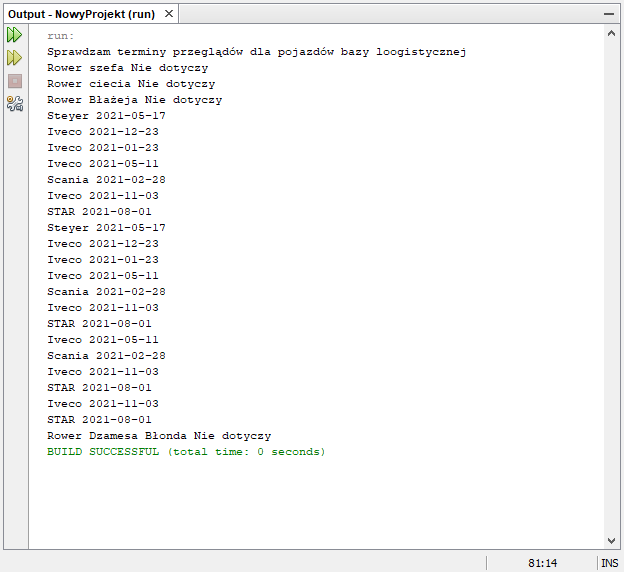Image resolution: width=626 pixels, height=572 pixels.
Task: Toggle the INS insert mode indicator
Action: [610, 563]
